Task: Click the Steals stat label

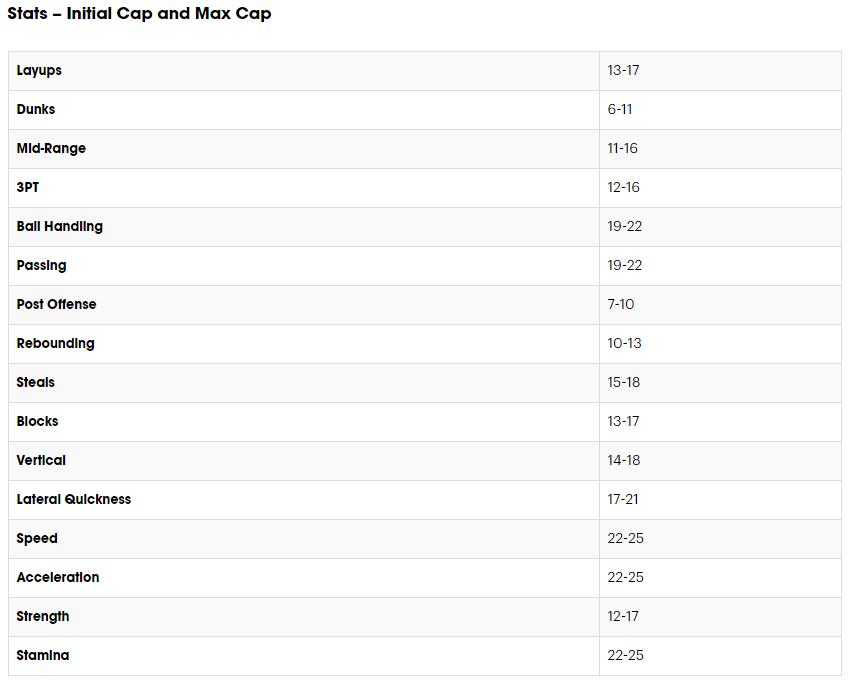Action: point(36,383)
